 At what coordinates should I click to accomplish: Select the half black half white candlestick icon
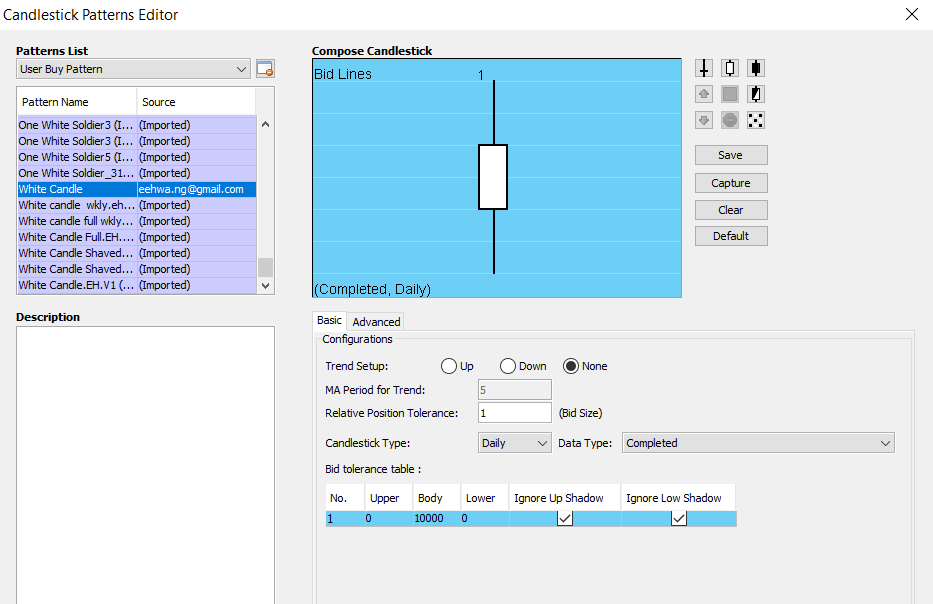(756, 94)
